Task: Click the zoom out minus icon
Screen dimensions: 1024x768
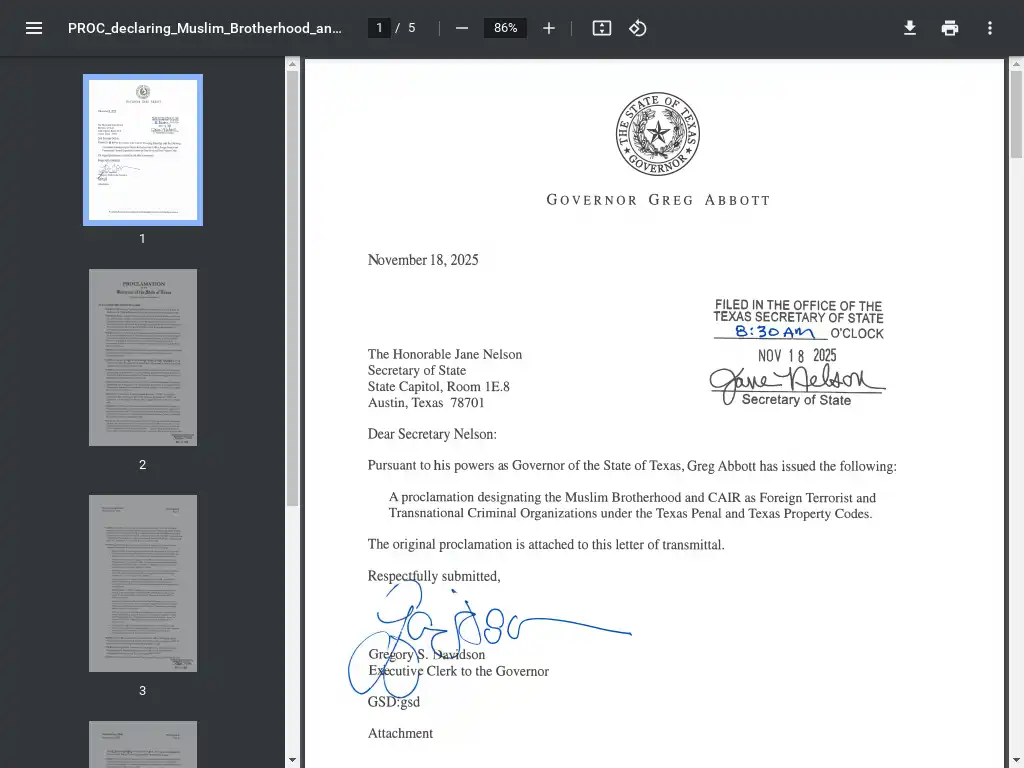Action: (462, 28)
